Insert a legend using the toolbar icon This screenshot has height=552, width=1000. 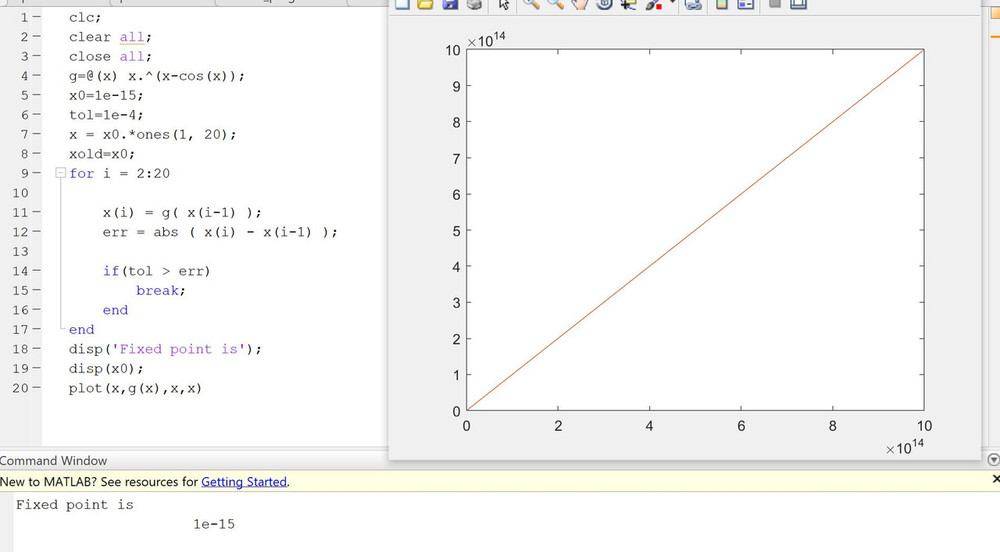tap(746, 4)
